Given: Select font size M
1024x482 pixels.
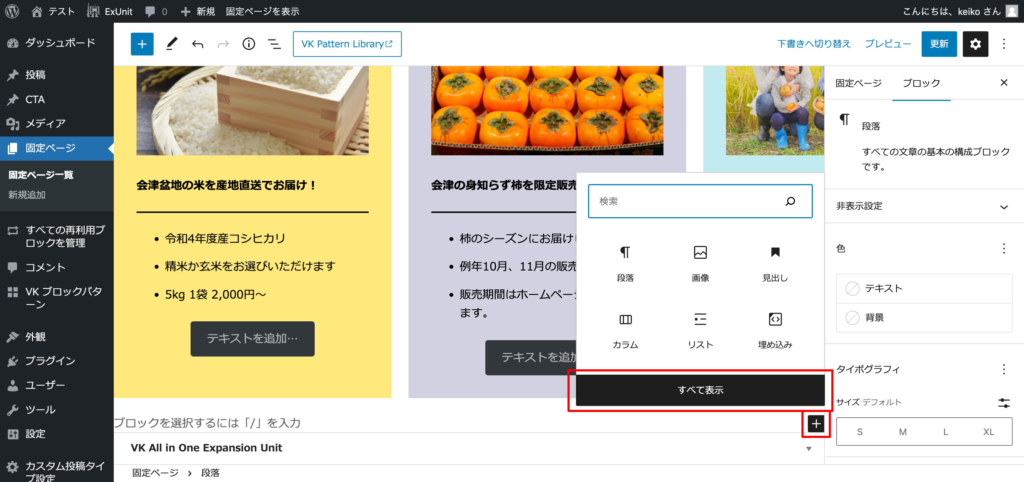Looking at the screenshot, I should pos(903,432).
